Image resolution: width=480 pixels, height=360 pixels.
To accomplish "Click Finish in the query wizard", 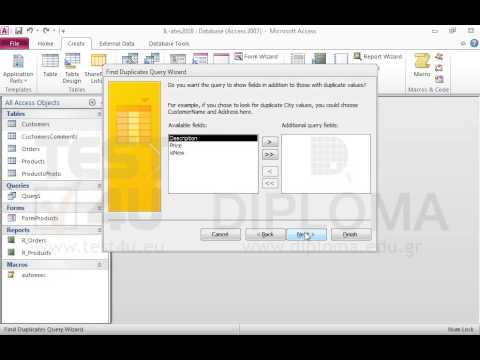I will (350, 235).
